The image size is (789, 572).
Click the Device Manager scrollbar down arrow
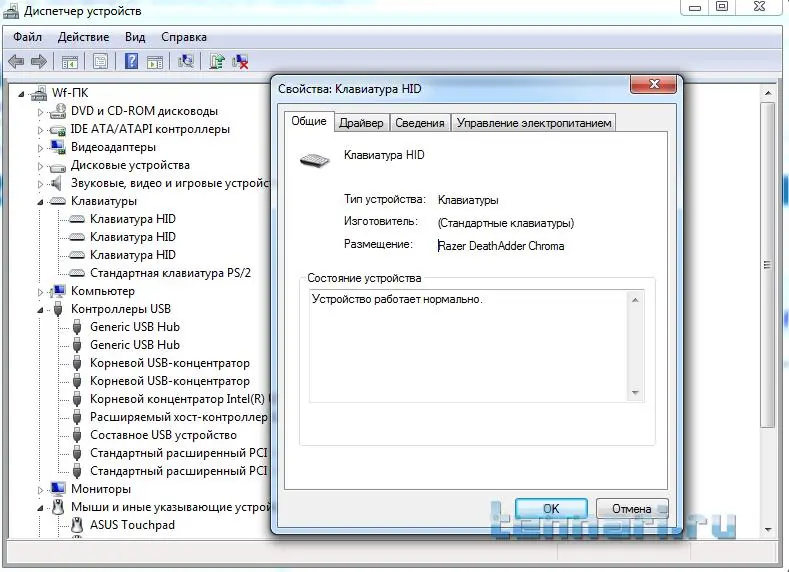[x=768, y=529]
